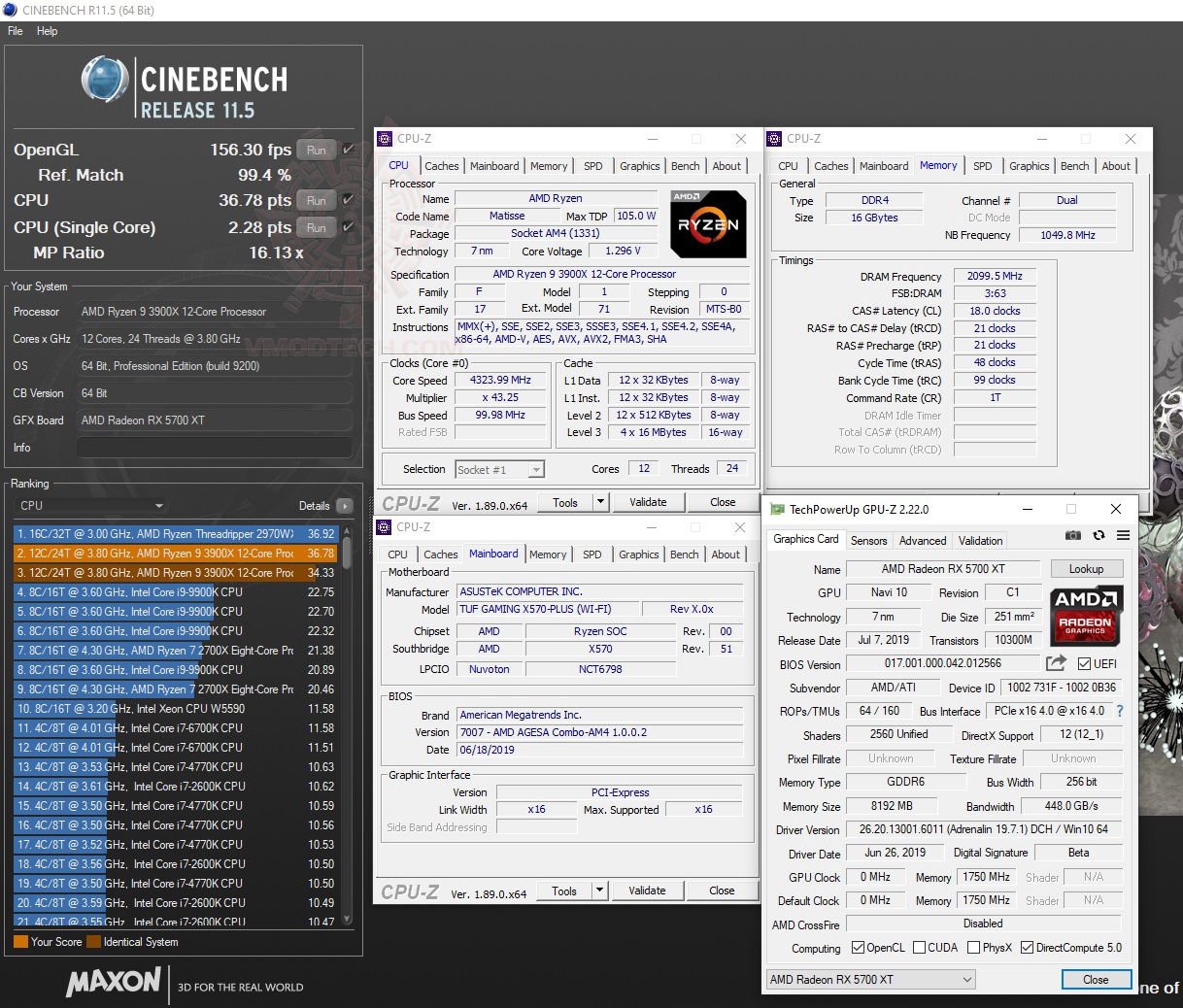Select SPD tab in CPU-Z Memory window
The image size is (1183, 1008).
pyautogui.click(x=983, y=166)
